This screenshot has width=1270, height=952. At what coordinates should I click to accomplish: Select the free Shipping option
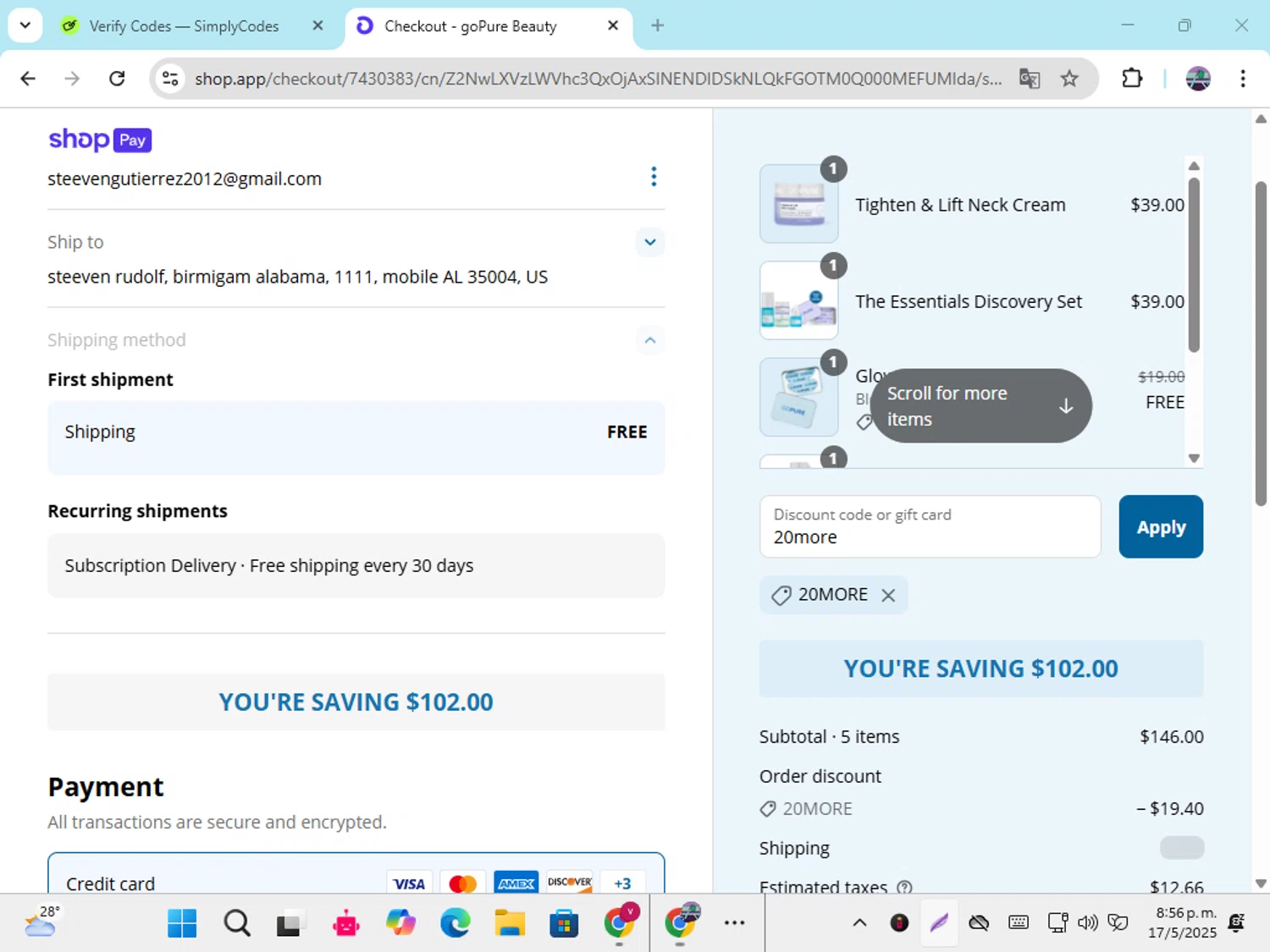click(x=356, y=437)
